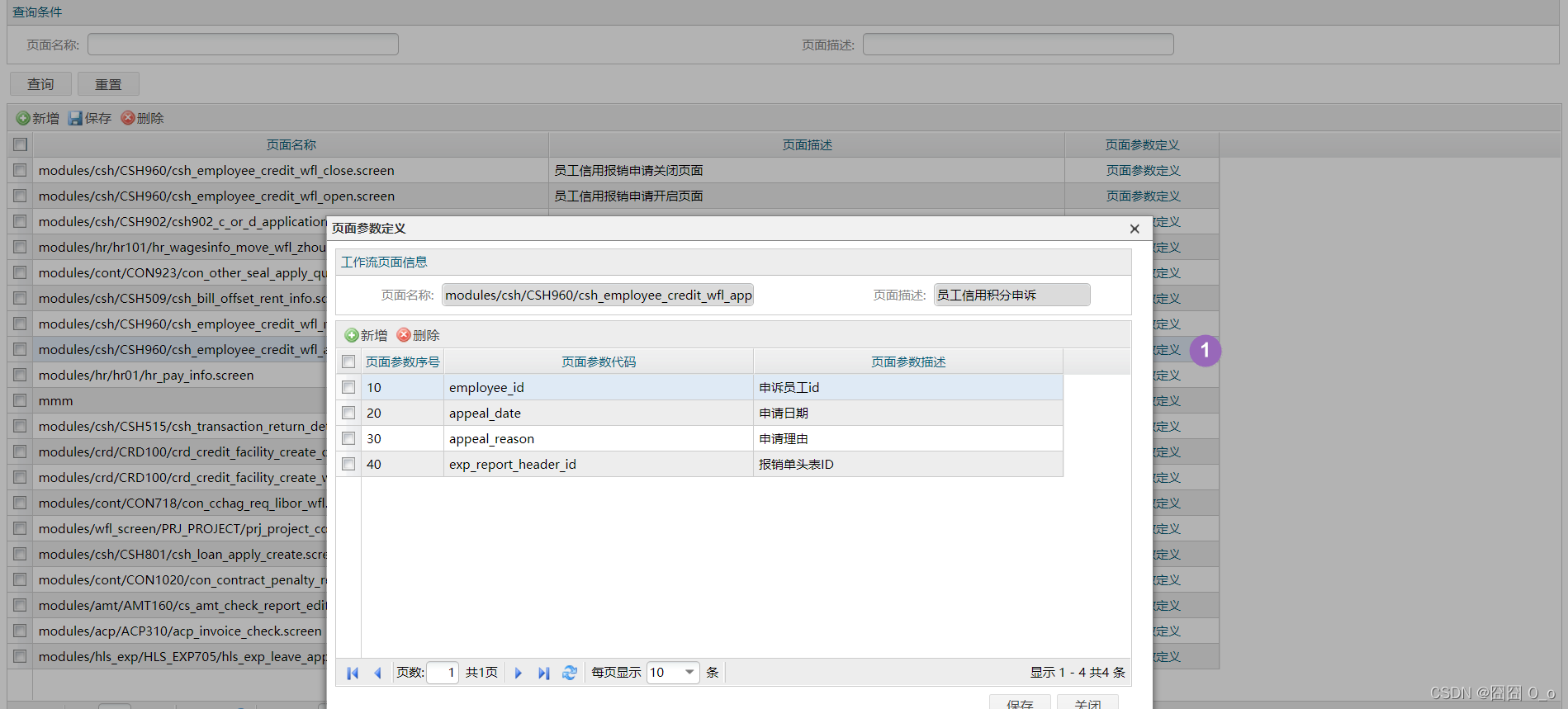
Task: Click the 保存 save icon in main toolbar
Action: tap(75, 118)
